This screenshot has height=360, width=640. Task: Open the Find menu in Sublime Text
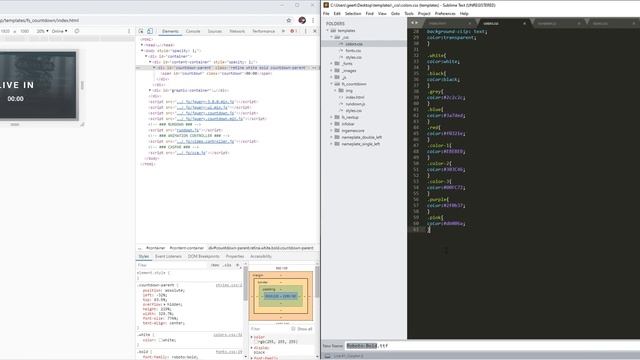369,13
